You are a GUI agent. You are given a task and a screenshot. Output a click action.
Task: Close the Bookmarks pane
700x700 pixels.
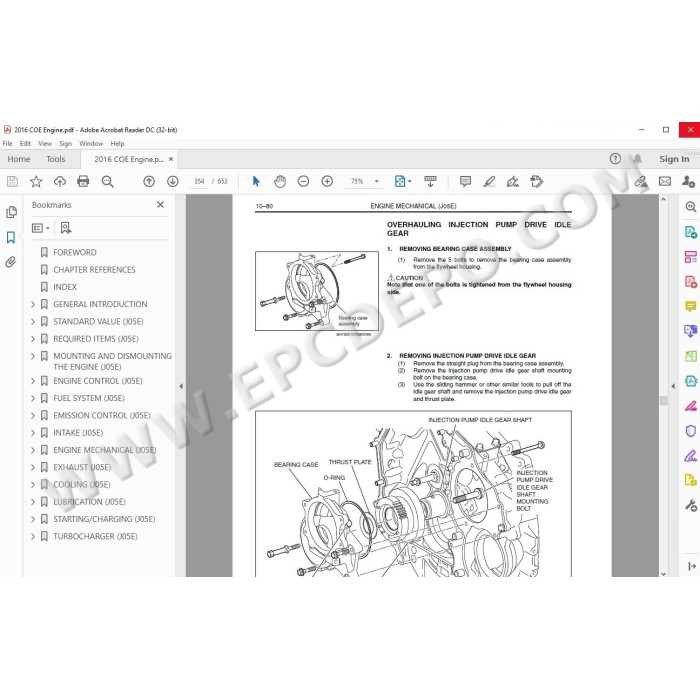click(x=160, y=204)
